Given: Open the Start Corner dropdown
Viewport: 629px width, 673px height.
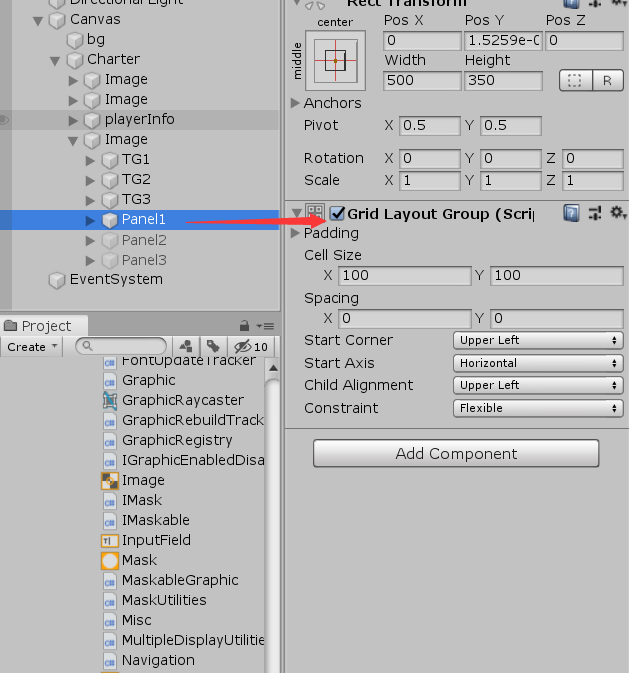Looking at the screenshot, I should click(x=538, y=340).
